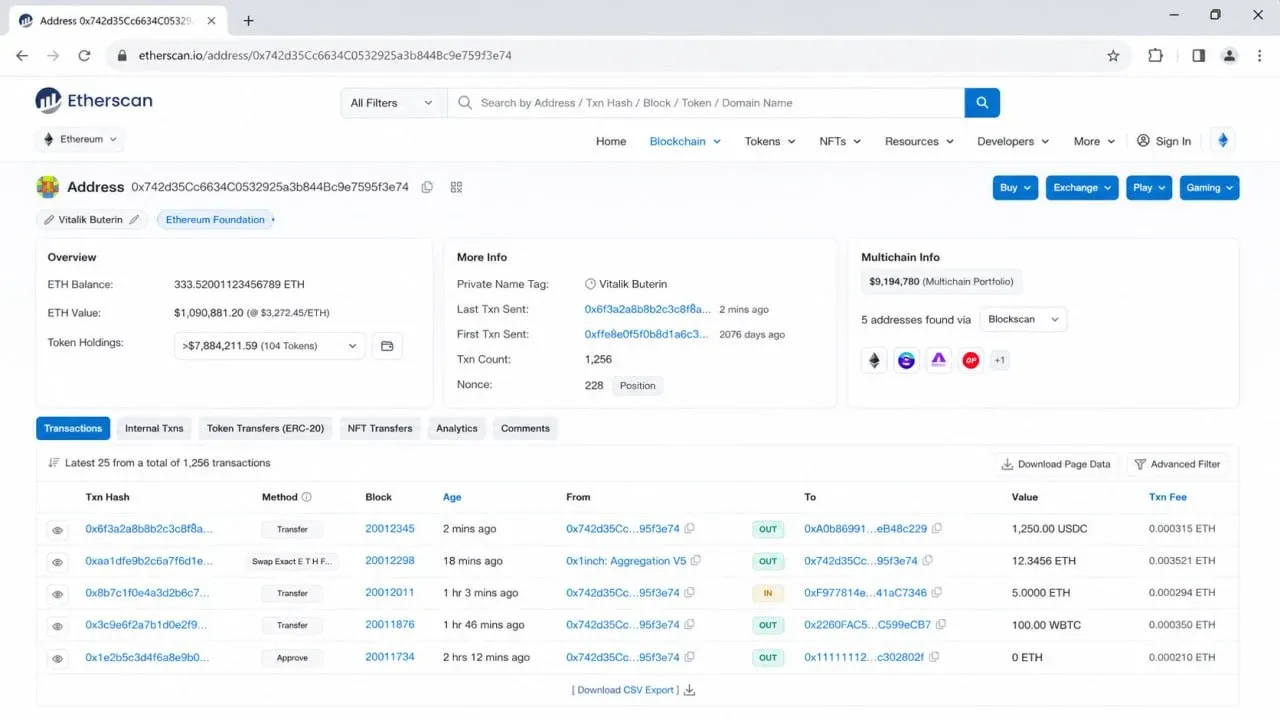This screenshot has height=720, width=1280.
Task: Click the Ethereum diamond icon near Sign In
Action: pyautogui.click(x=1222, y=141)
